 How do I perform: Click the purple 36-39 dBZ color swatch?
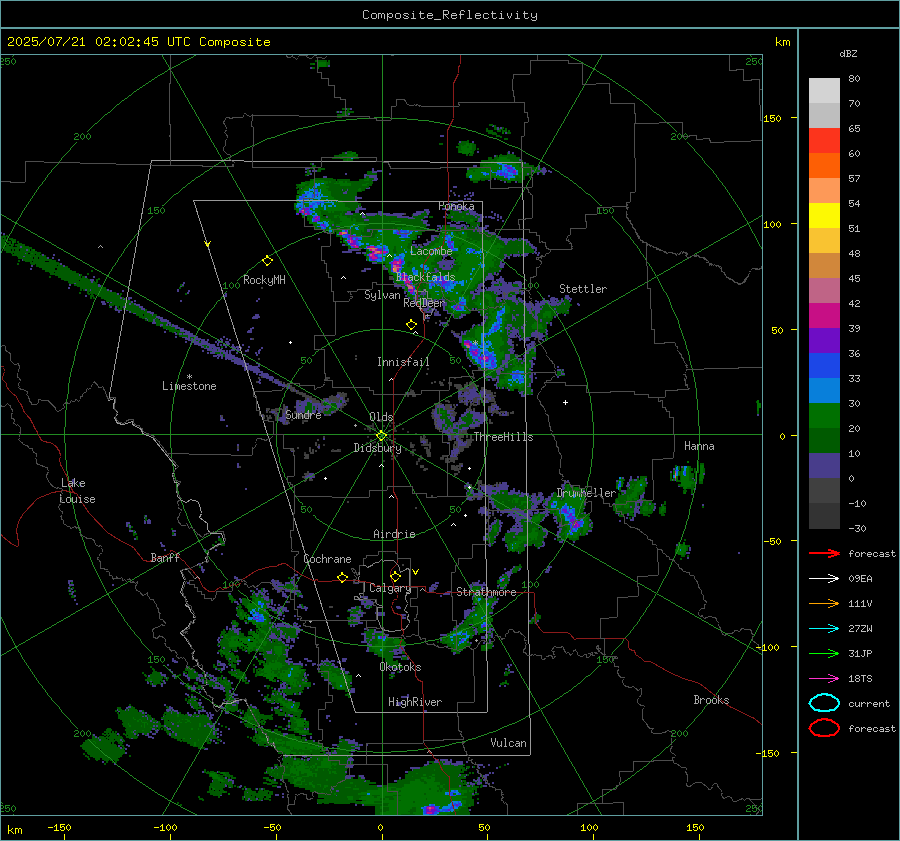[x=824, y=340]
